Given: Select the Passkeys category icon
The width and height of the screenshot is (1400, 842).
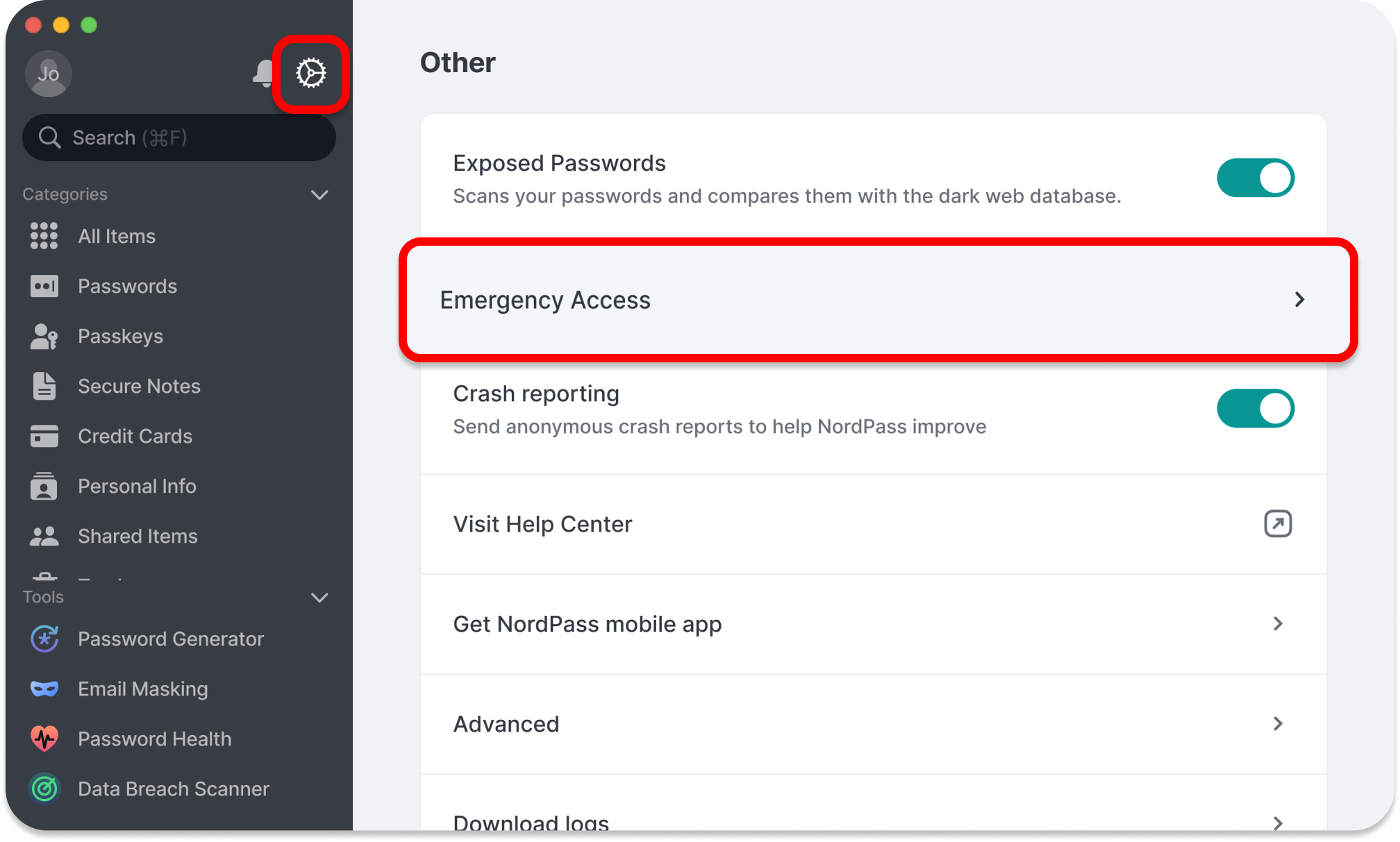Looking at the screenshot, I should (x=44, y=336).
